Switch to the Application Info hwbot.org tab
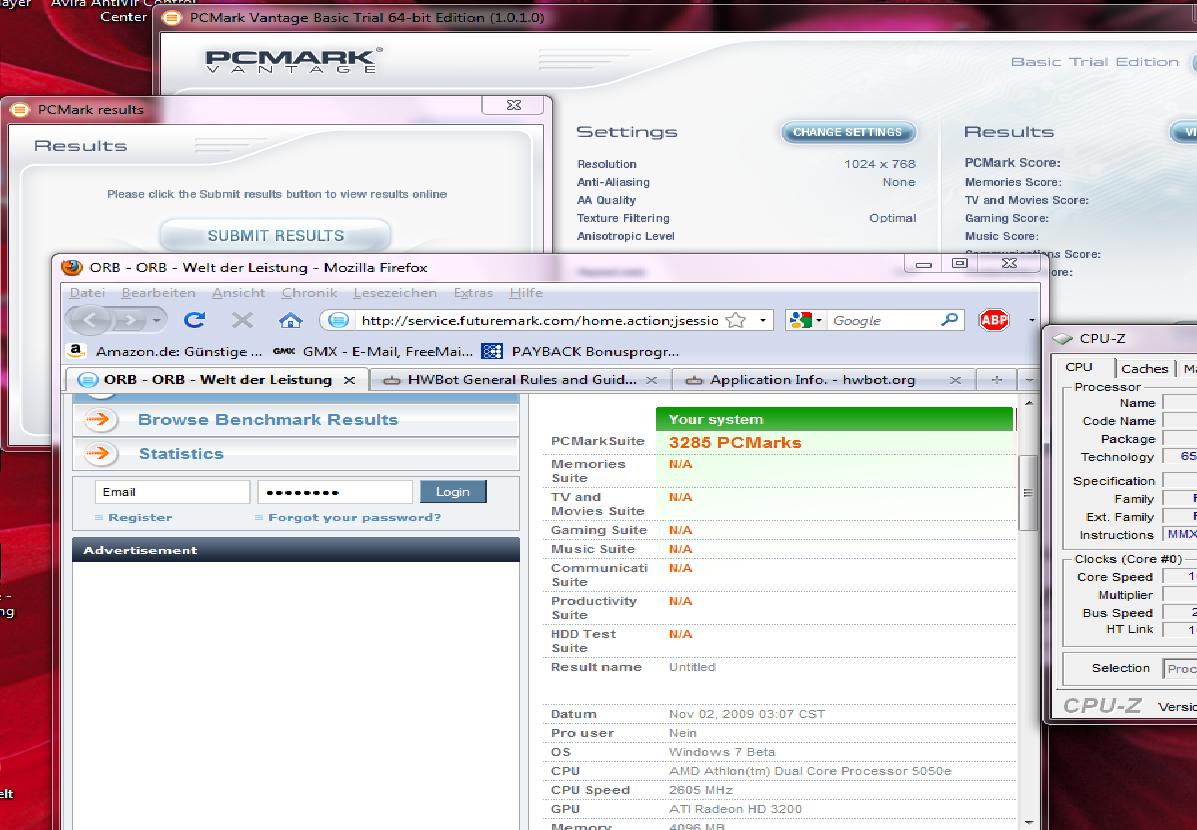1197x830 pixels. click(x=823, y=379)
